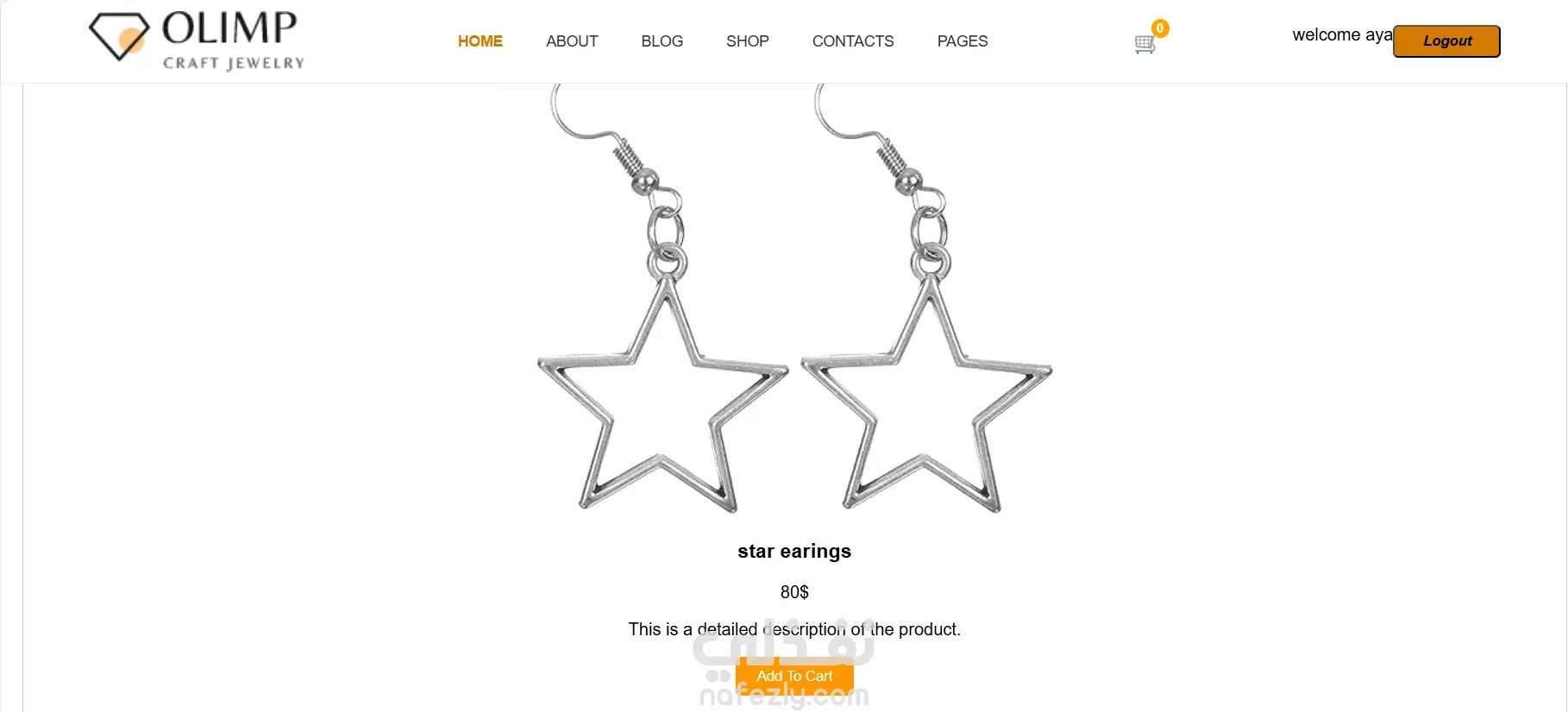This screenshot has width=1568, height=712.
Task: Open the SHOP menu item
Action: 748,41
